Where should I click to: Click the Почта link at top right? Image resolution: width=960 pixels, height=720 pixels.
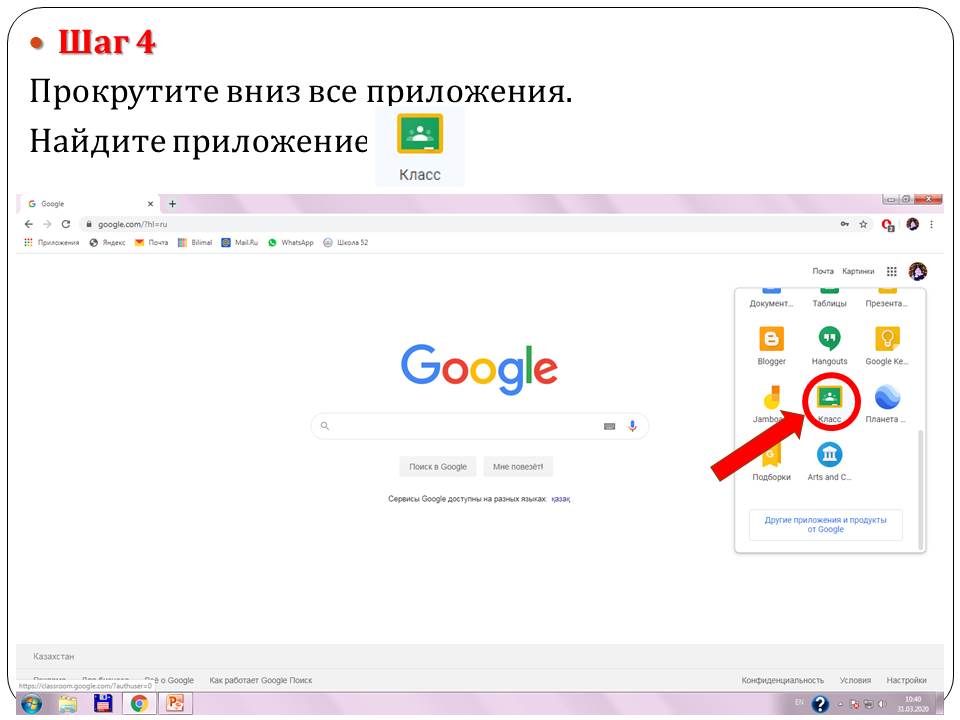click(822, 271)
